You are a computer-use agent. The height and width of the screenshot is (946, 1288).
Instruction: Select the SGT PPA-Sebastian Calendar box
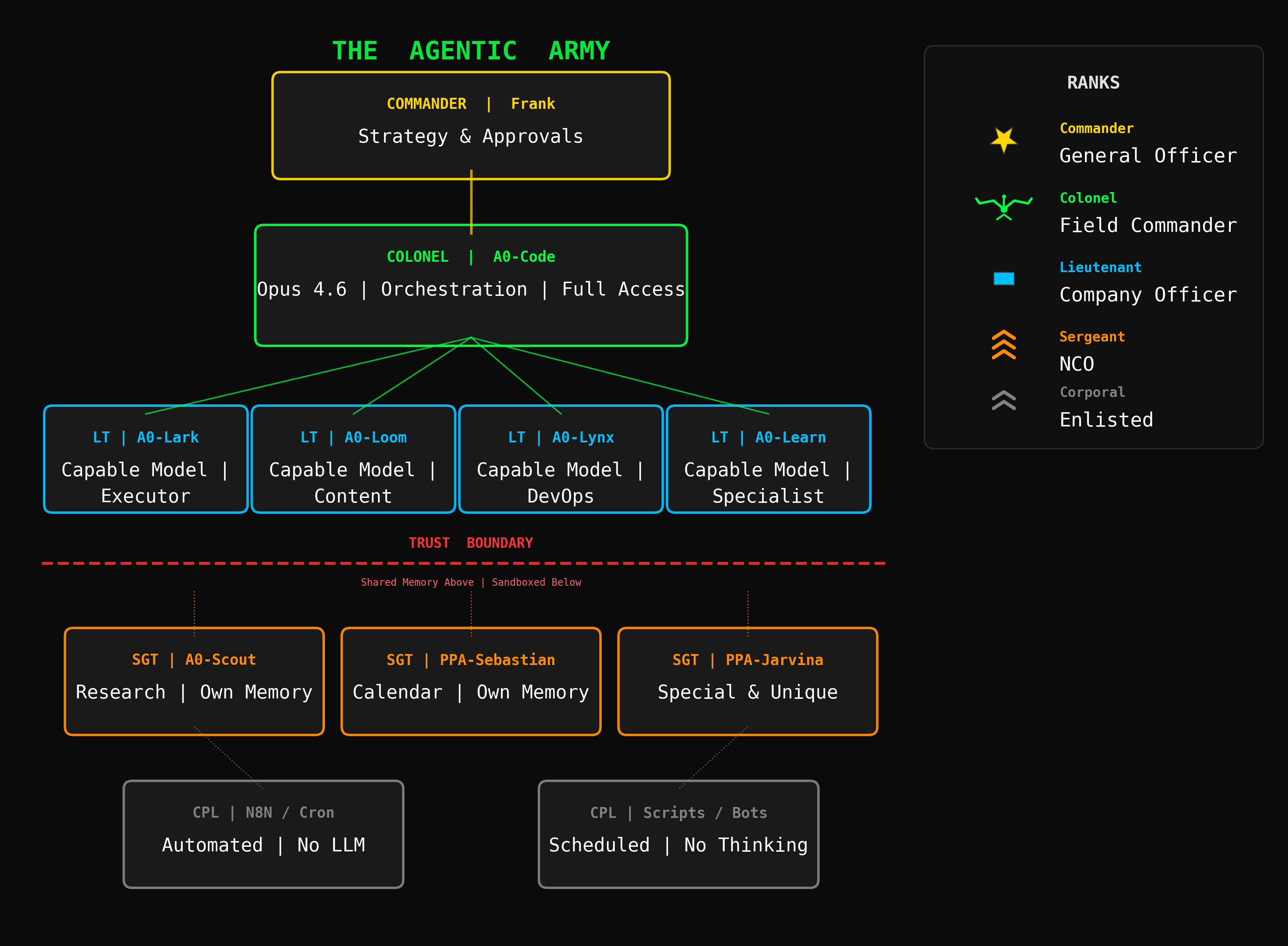point(470,681)
